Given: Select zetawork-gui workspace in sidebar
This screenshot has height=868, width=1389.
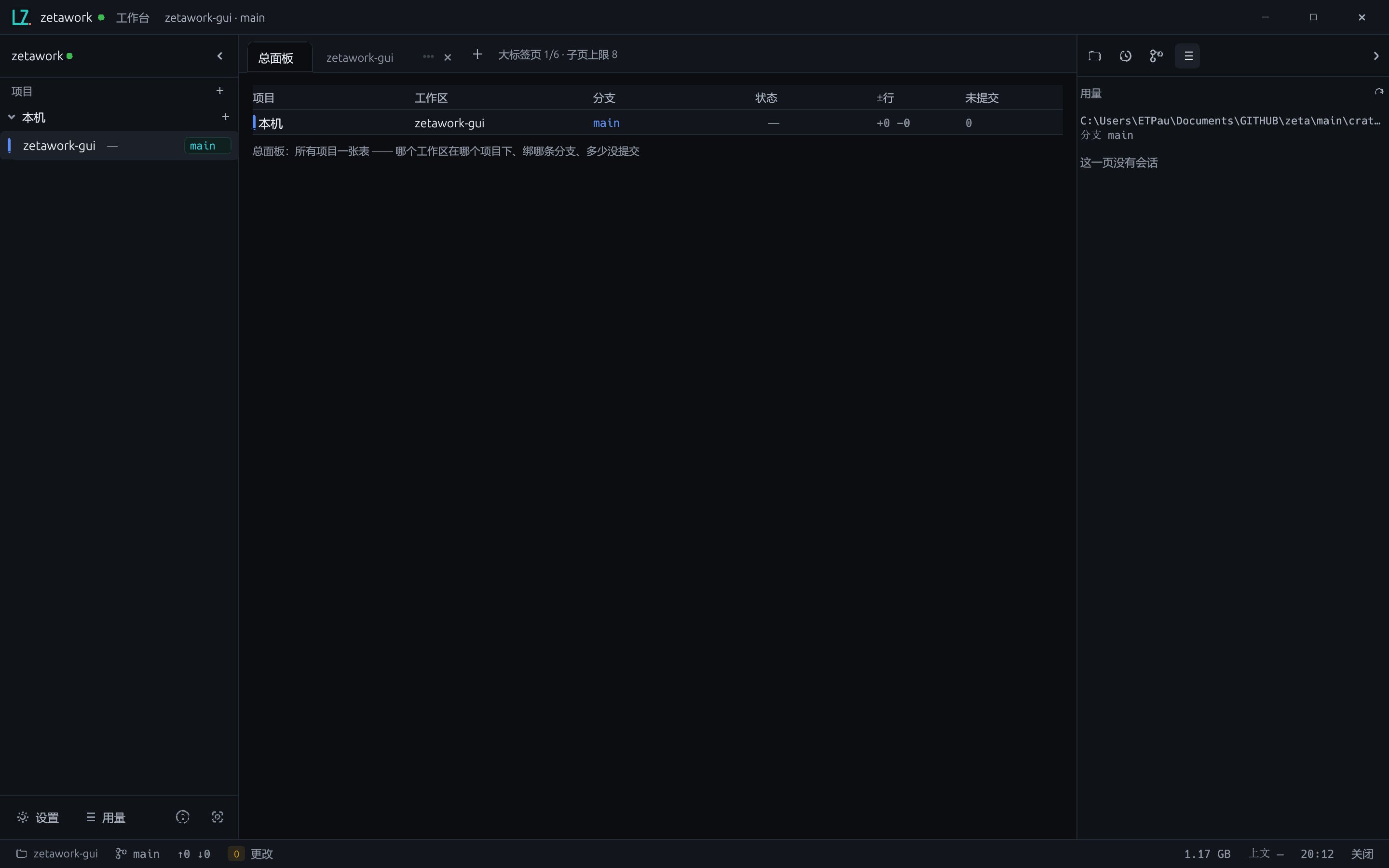Looking at the screenshot, I should coord(119,146).
